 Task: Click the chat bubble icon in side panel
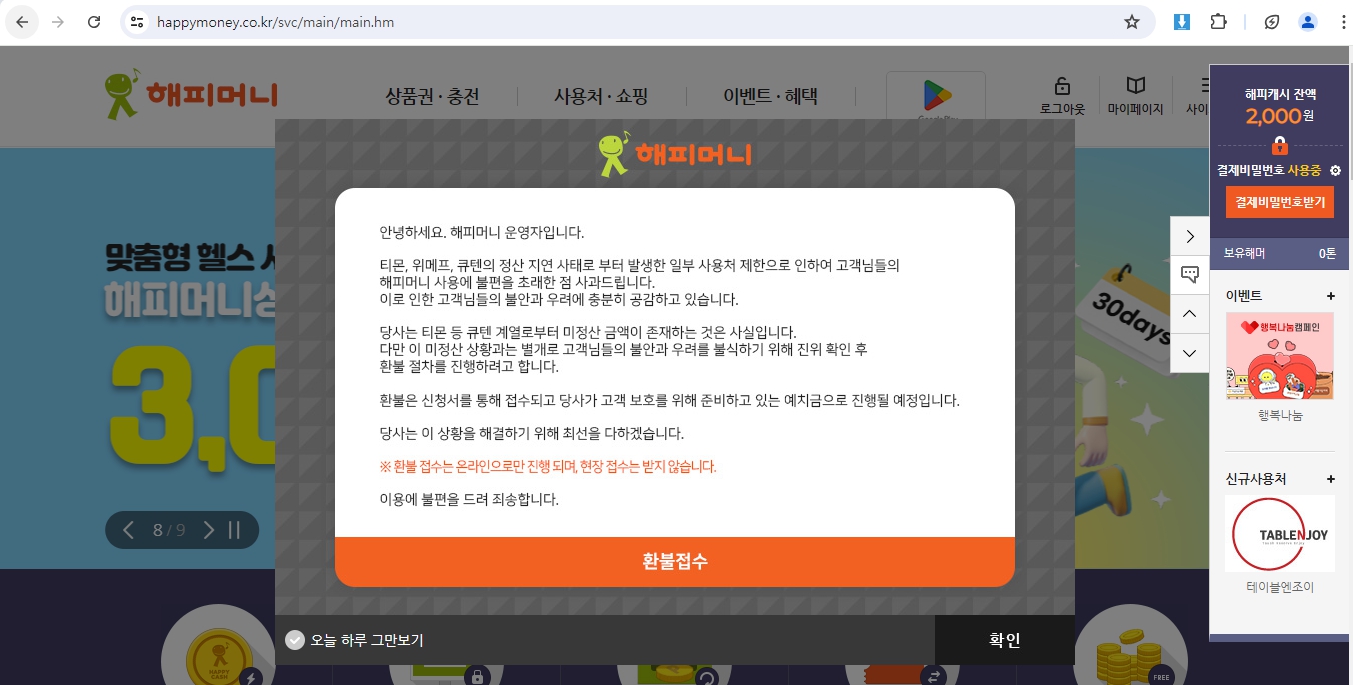(x=1190, y=274)
